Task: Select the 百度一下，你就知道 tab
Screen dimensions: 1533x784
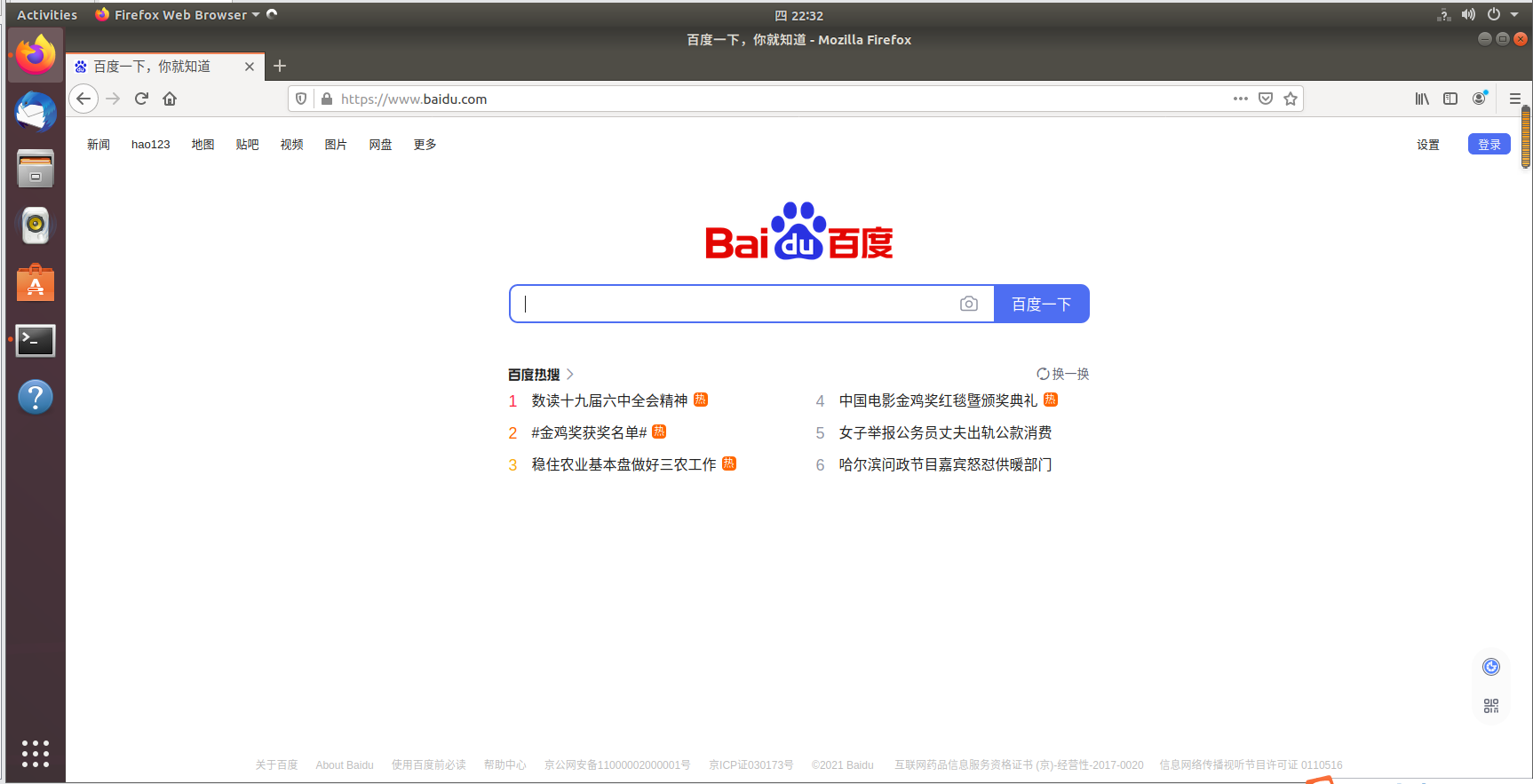Action: click(164, 67)
